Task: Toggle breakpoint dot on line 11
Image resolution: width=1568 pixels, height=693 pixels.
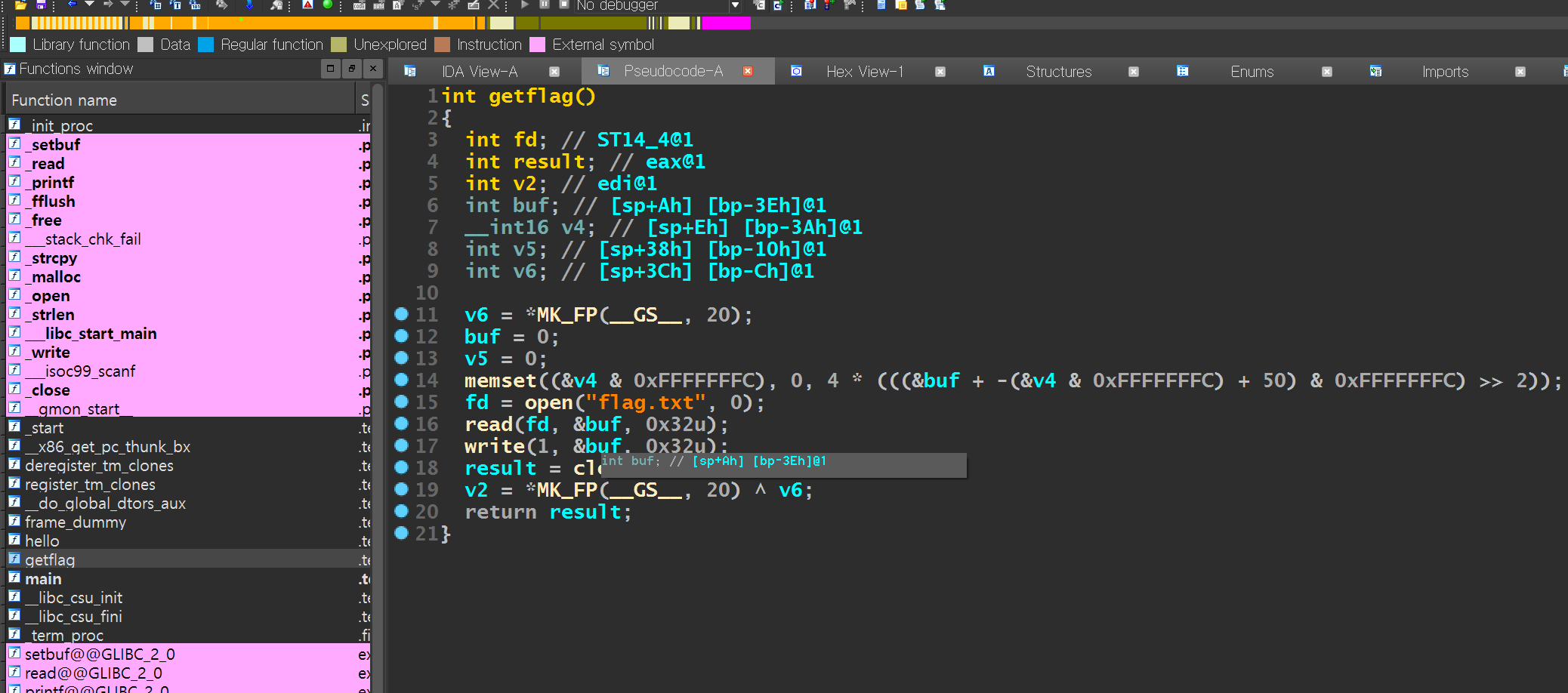Action: [x=402, y=314]
